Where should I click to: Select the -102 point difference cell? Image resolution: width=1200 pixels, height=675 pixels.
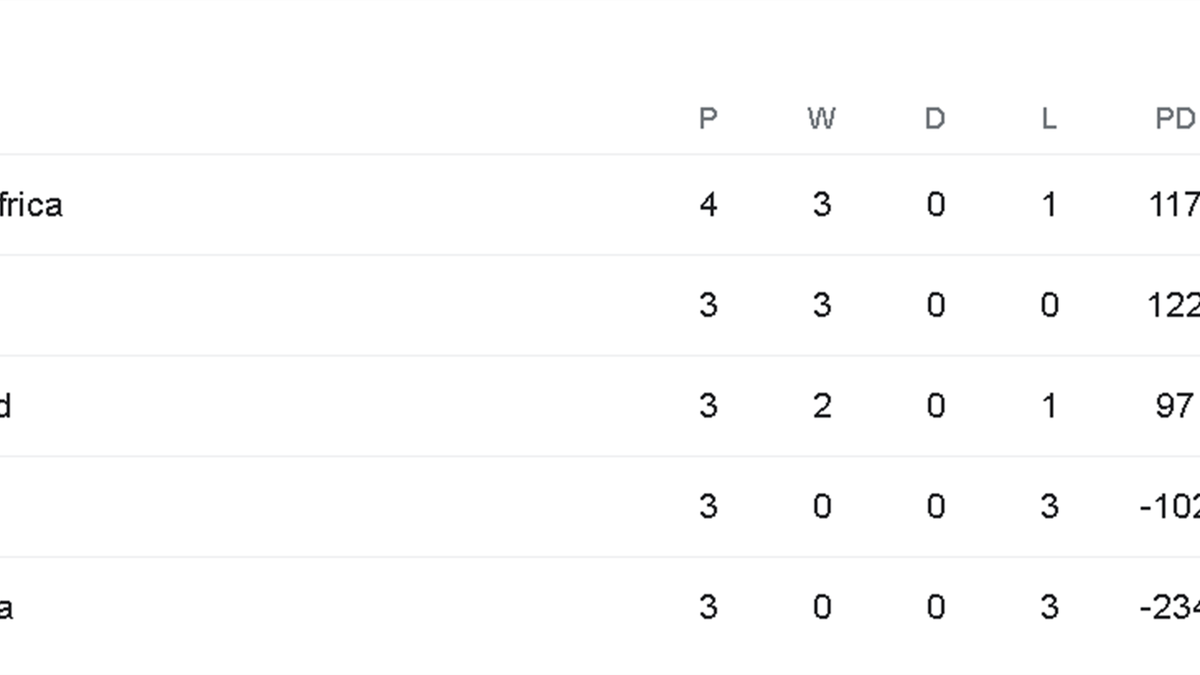1170,507
